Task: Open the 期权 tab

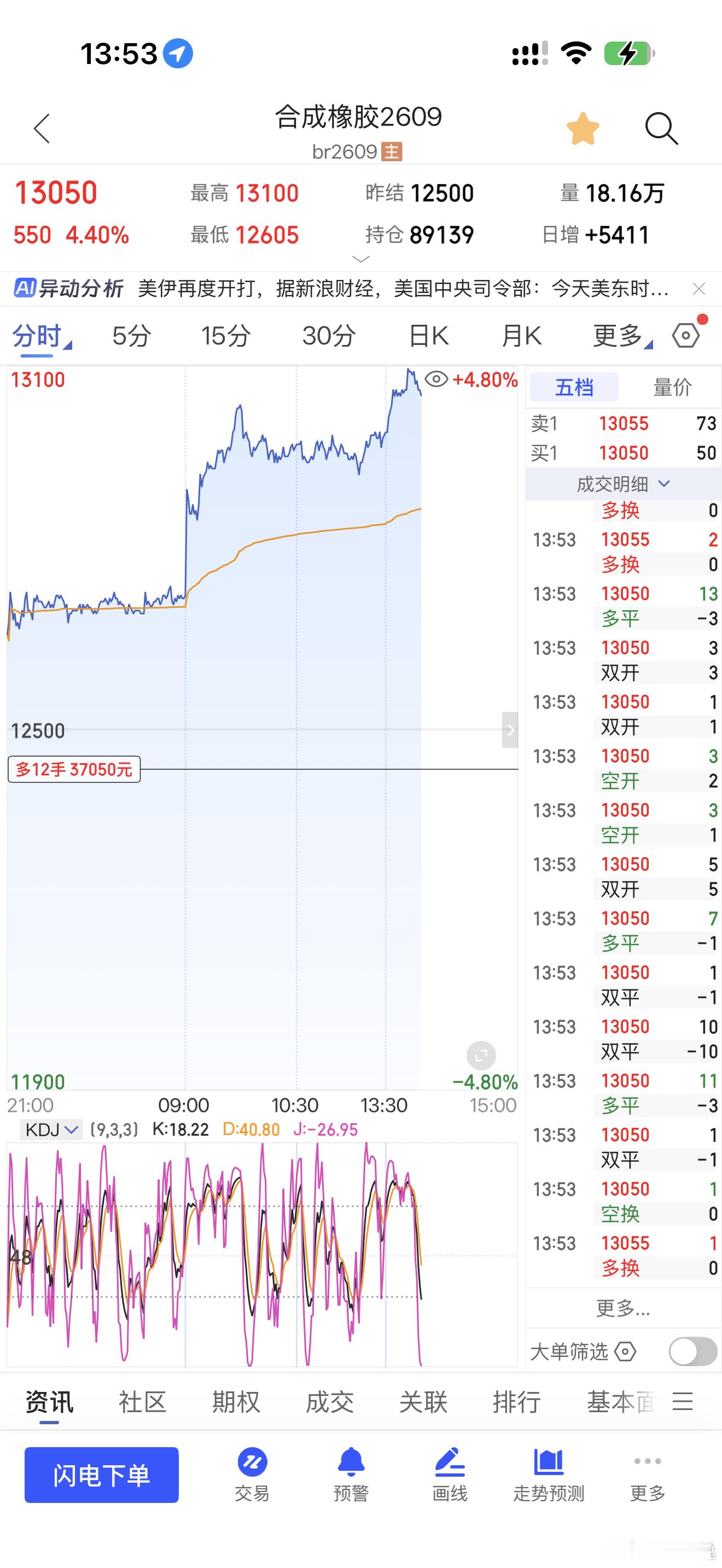Action: pos(236,1402)
